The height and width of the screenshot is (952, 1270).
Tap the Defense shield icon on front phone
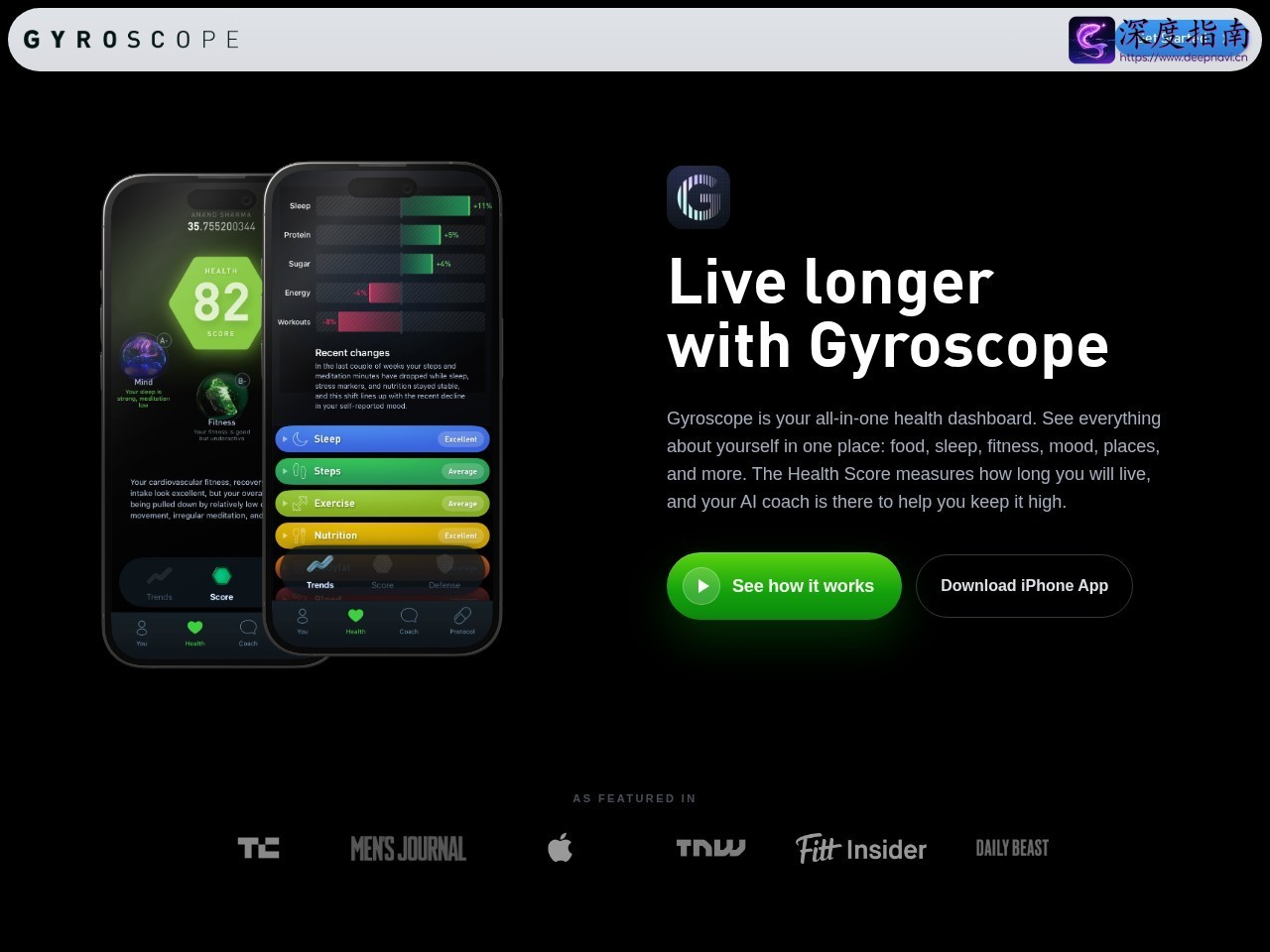click(444, 564)
